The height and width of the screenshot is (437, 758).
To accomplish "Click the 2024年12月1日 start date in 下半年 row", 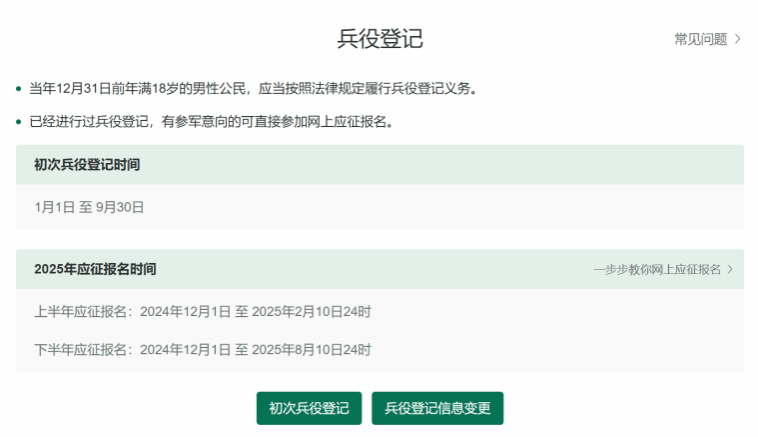I will click(x=185, y=349).
